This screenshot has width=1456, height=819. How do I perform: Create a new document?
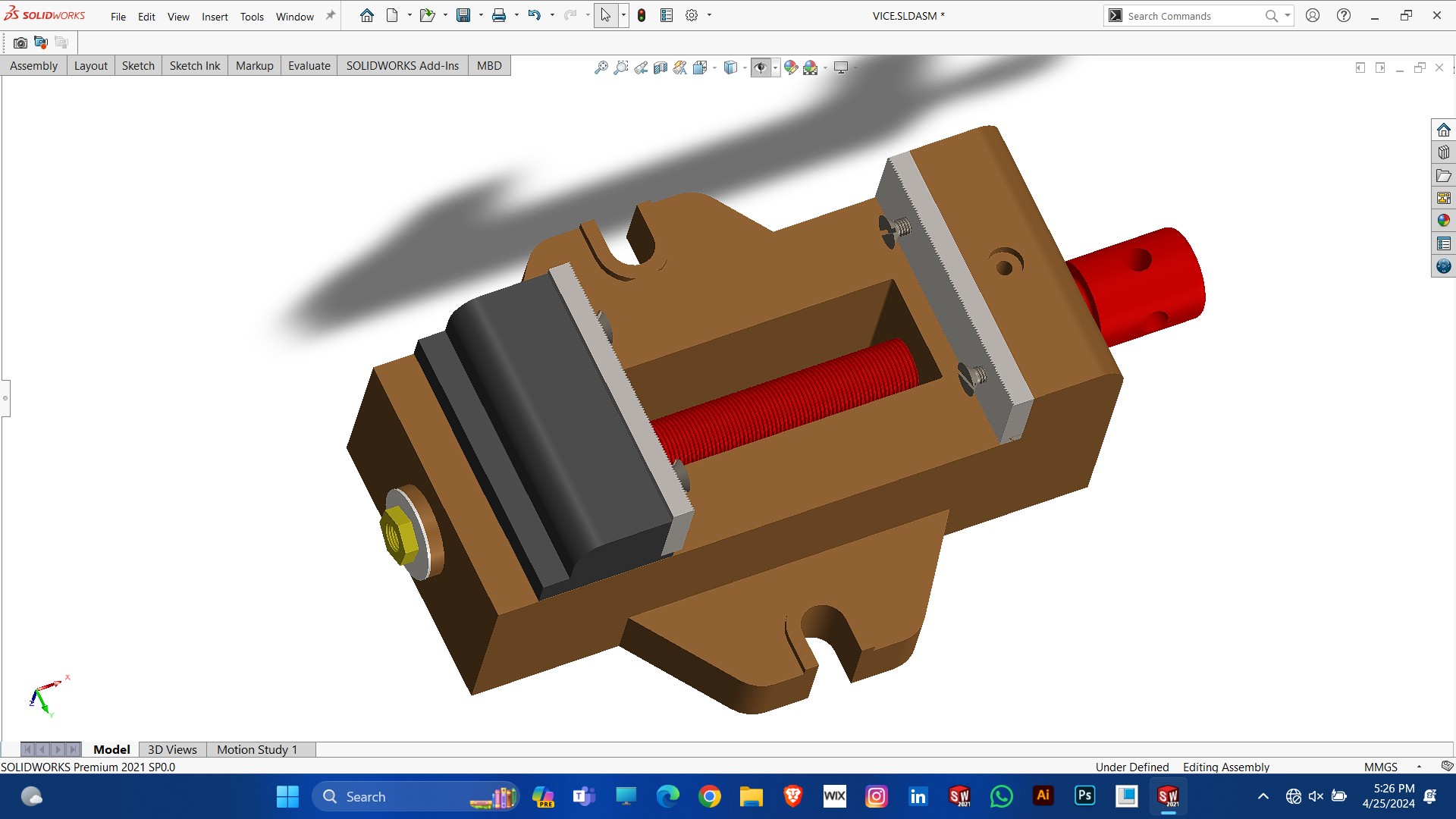click(x=392, y=15)
